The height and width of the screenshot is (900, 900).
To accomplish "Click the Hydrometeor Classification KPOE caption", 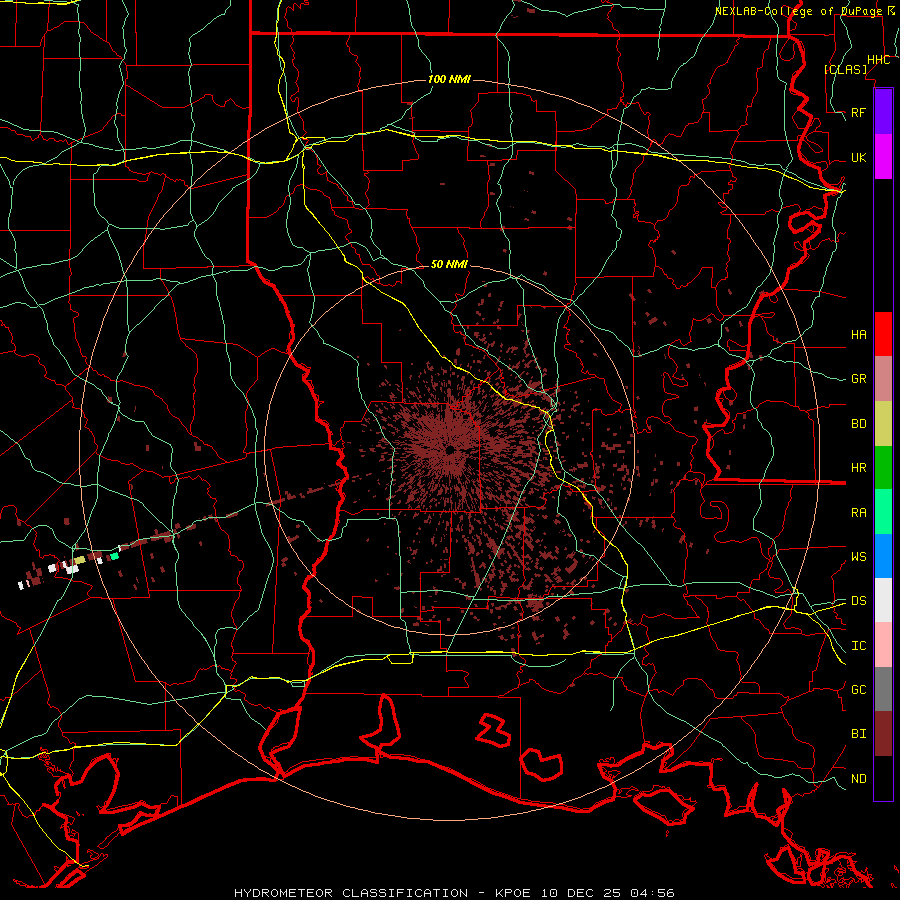I will (454, 893).
